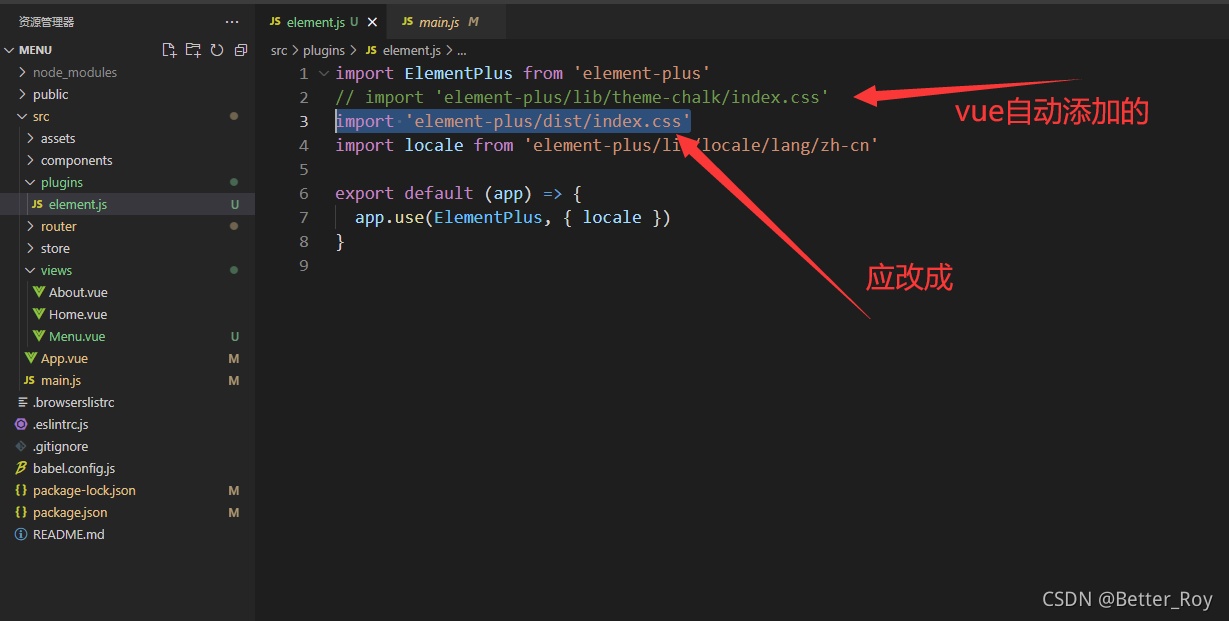Refresh the explorer with the refresh icon
Image resolution: width=1229 pixels, height=621 pixels.
coord(217,50)
